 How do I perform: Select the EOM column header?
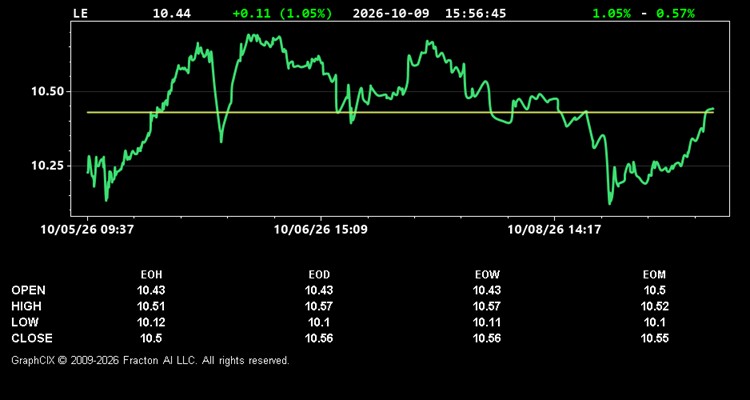[x=654, y=275]
